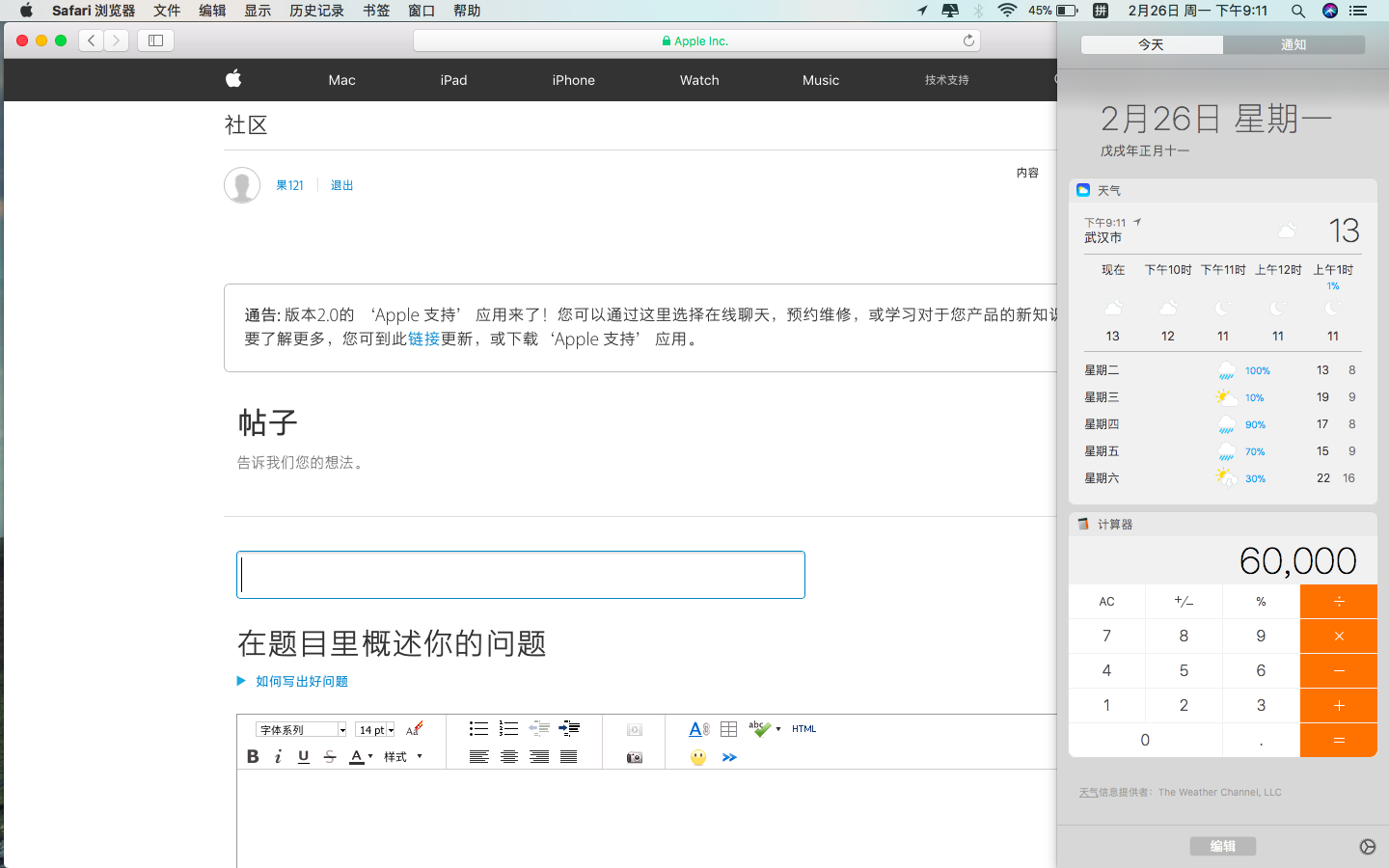1389x868 pixels.
Task: Center align the text
Action: point(508,757)
